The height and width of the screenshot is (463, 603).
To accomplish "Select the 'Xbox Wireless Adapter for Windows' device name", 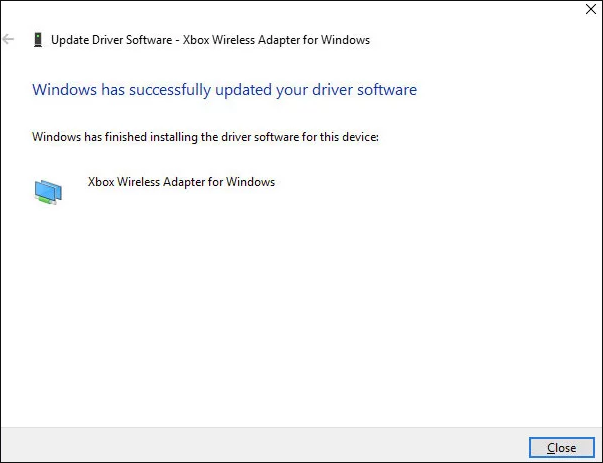I will click(x=182, y=182).
